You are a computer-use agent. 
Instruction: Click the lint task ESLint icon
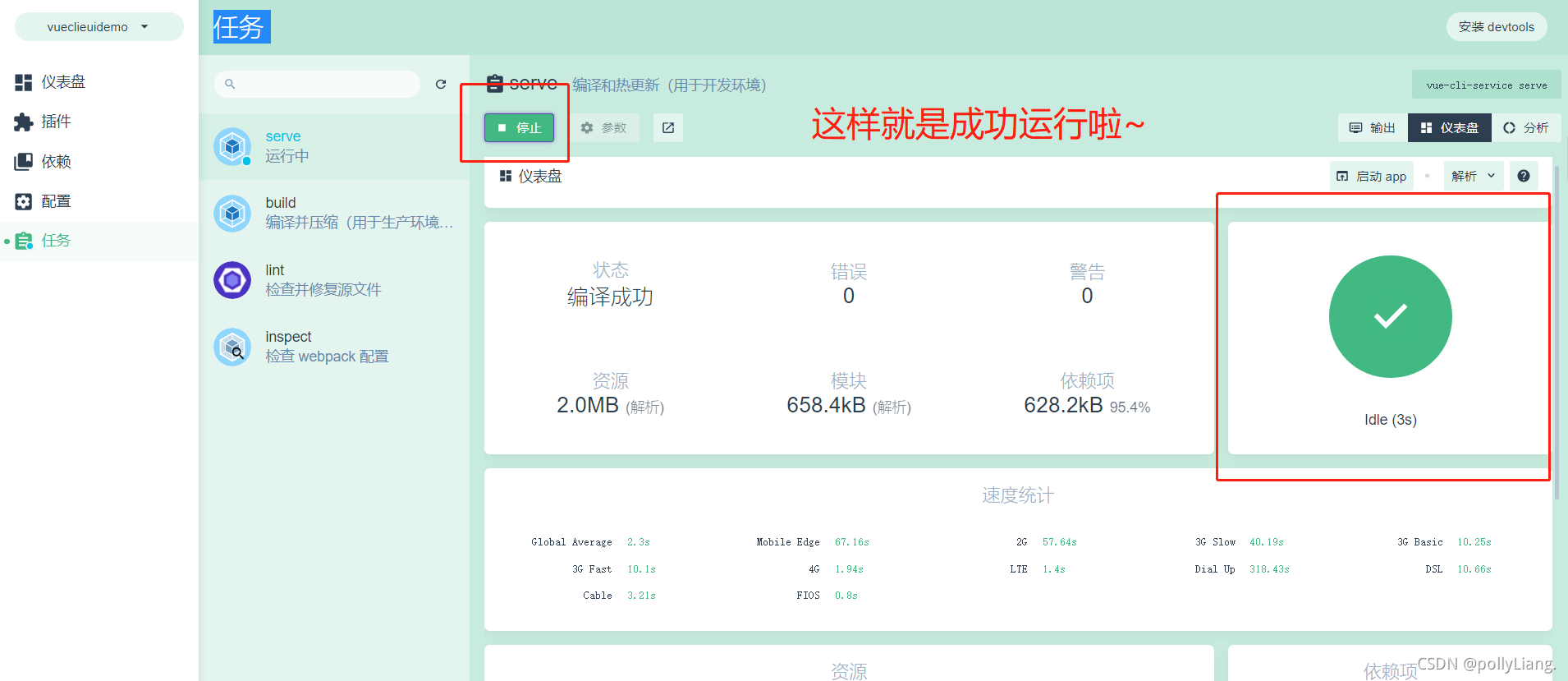pyautogui.click(x=232, y=280)
